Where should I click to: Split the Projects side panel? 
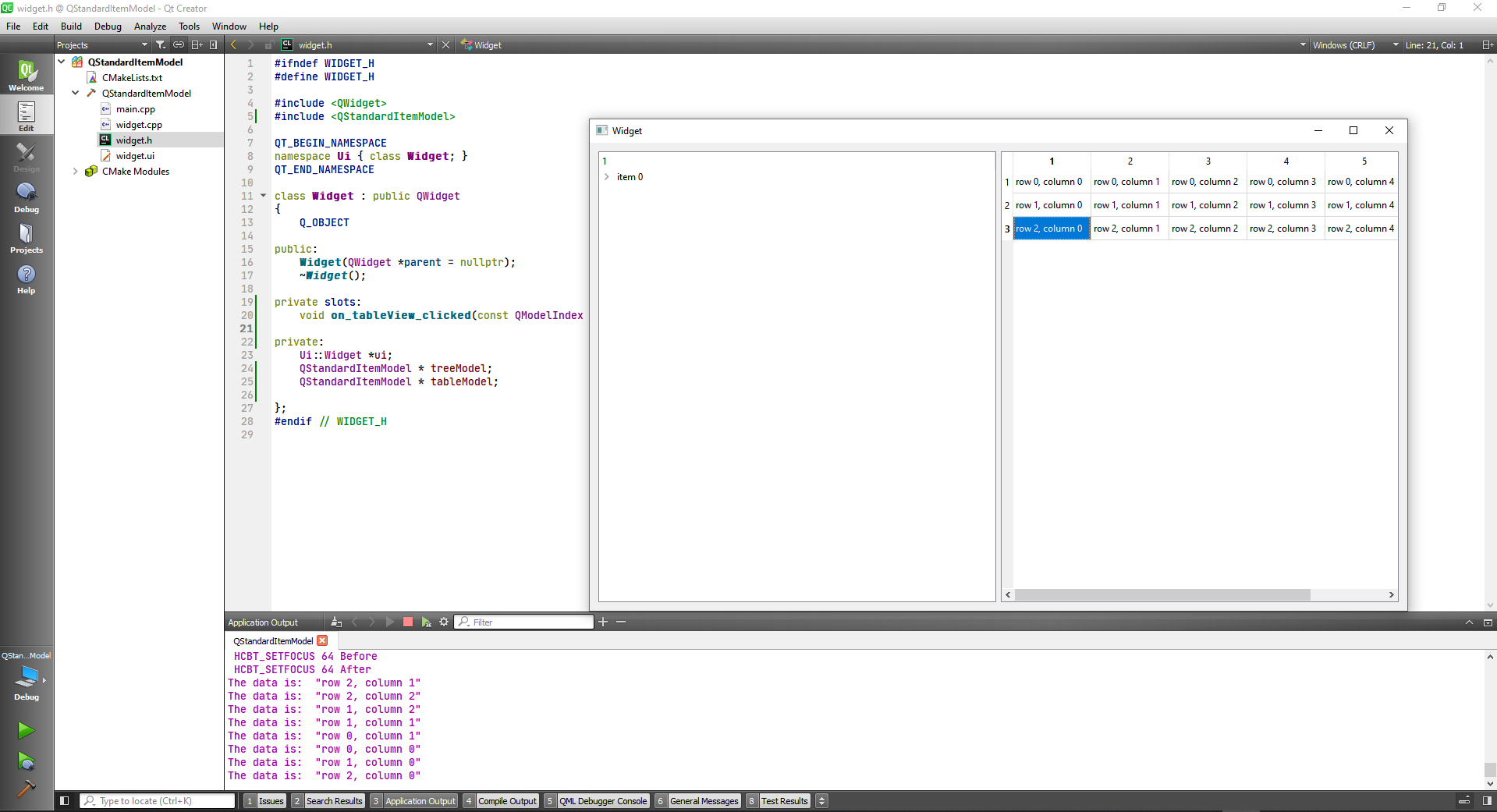[197, 44]
